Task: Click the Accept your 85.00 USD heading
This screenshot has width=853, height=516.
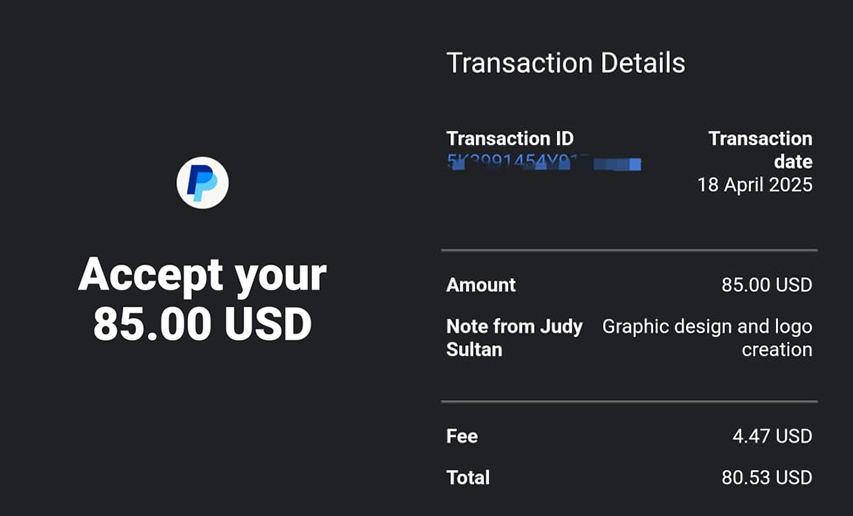Action: [202, 299]
